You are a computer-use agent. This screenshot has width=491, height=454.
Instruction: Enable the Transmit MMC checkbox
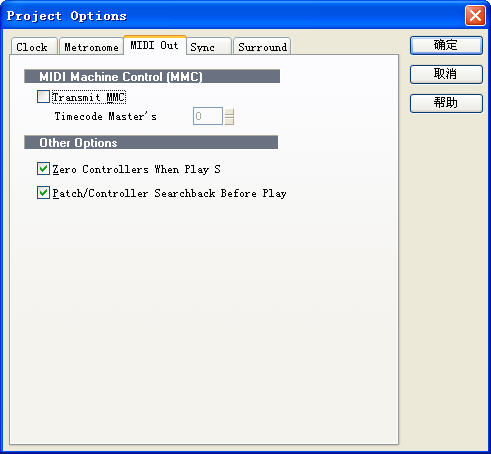click(x=43, y=97)
